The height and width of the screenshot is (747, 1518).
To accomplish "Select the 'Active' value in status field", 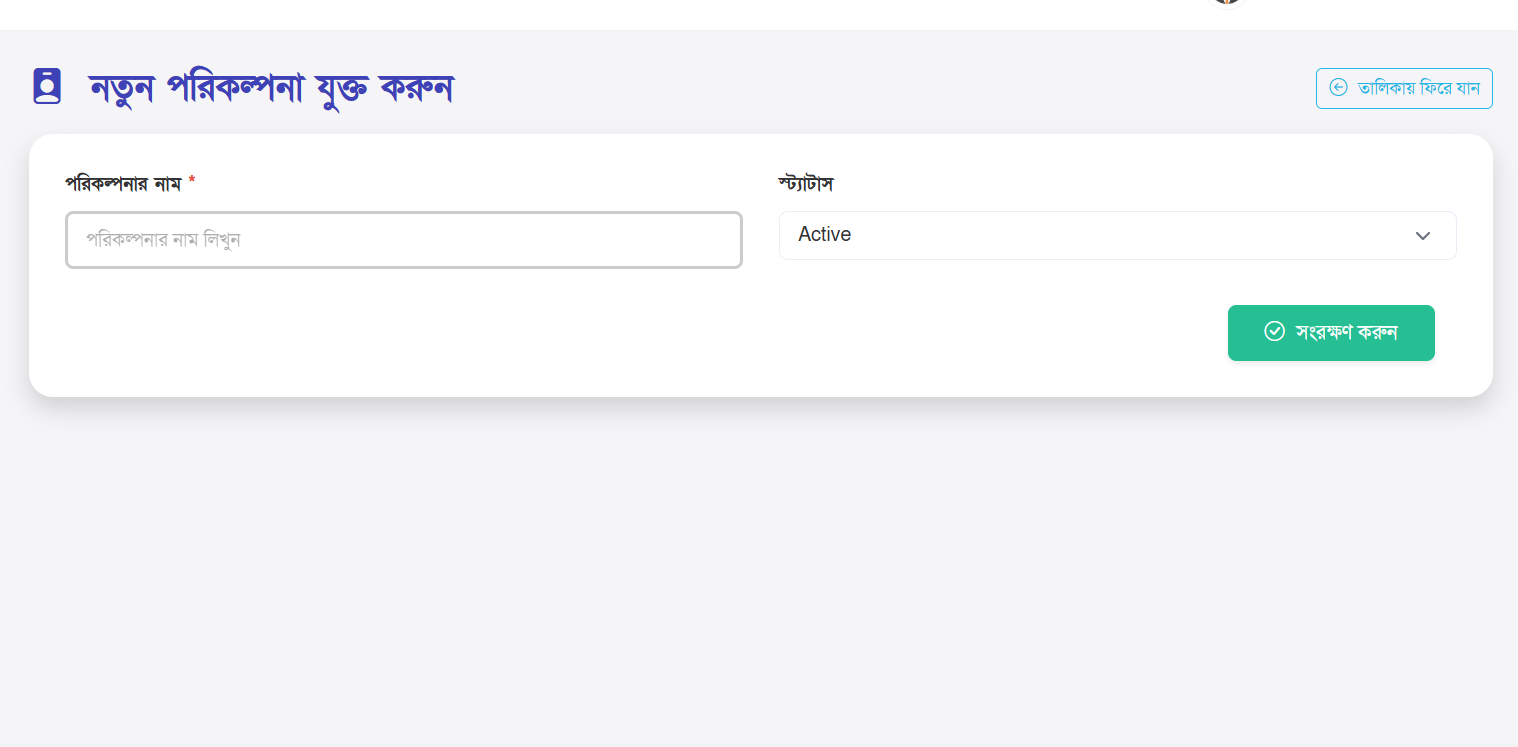I will 825,235.
